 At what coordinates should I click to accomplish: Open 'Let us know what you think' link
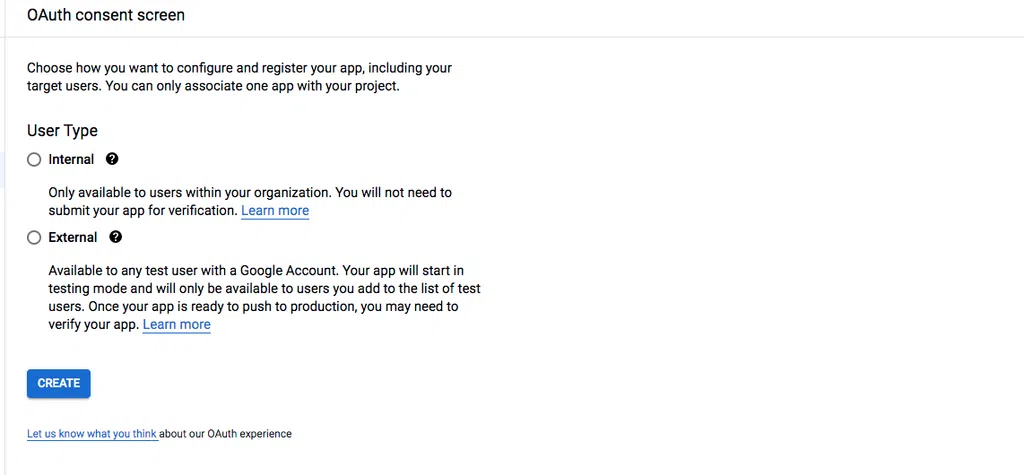point(92,433)
